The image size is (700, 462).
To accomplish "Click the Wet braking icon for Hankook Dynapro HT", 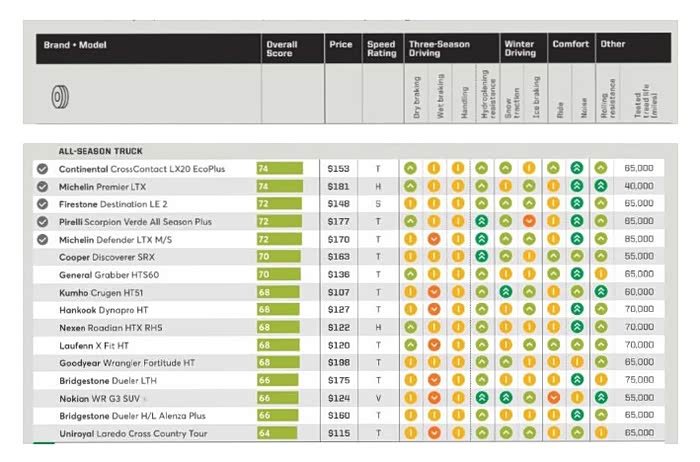I will (434, 309).
